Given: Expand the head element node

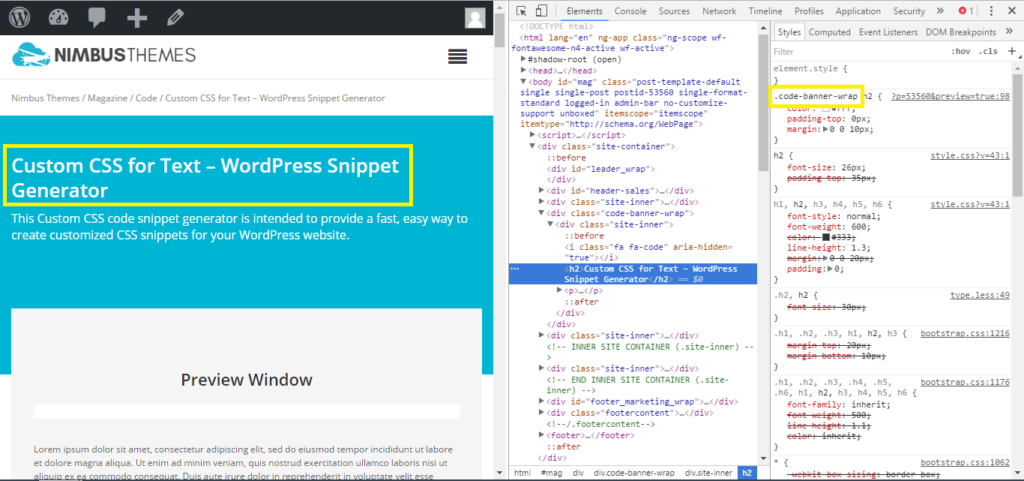Looking at the screenshot, I should click(523, 70).
